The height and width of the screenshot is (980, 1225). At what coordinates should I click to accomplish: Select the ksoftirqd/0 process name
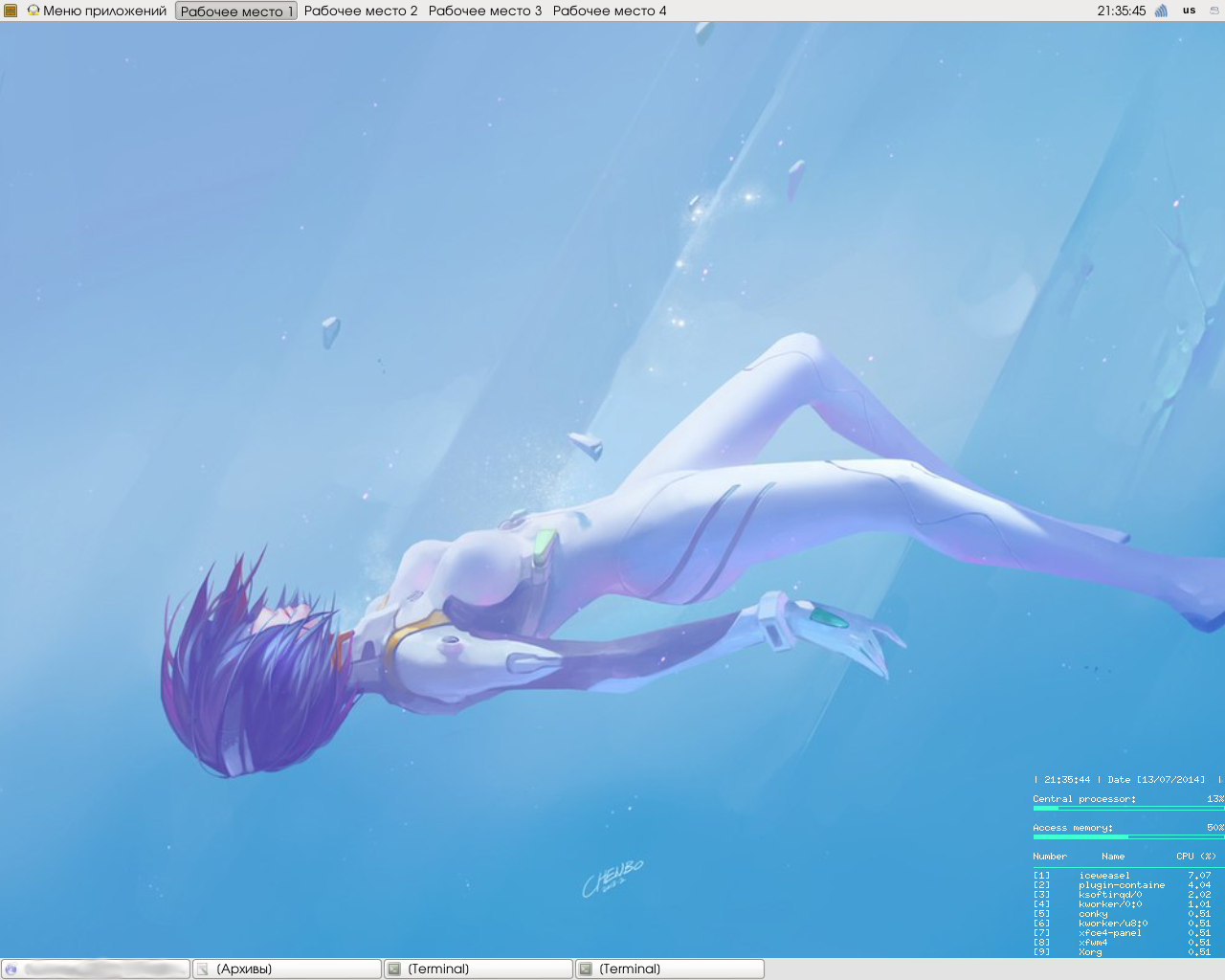pyautogui.click(x=1110, y=895)
